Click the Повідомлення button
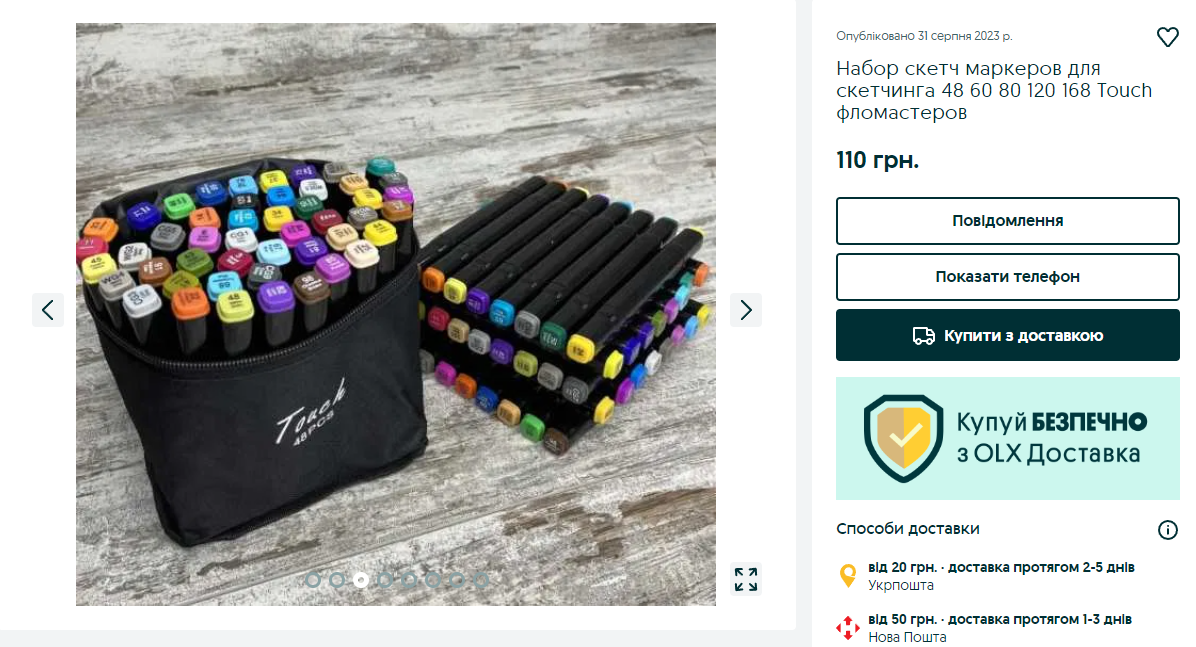Viewport: 1196px width, 647px height. (1008, 220)
